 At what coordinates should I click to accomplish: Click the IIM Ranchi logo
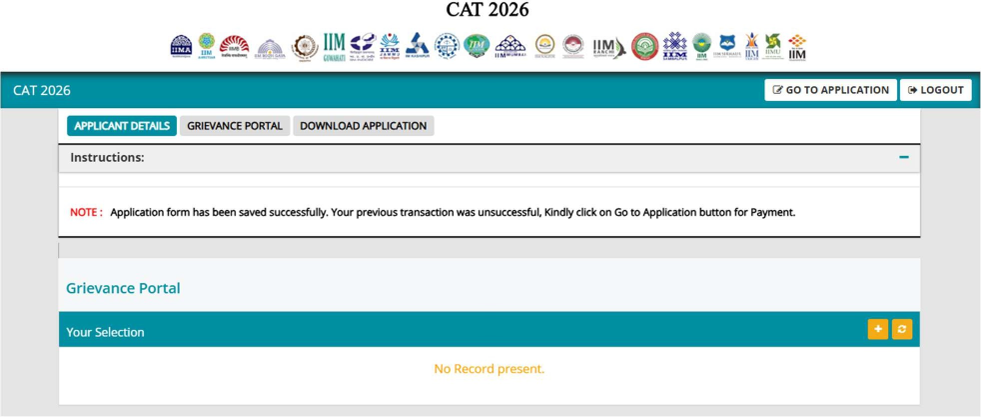(609, 48)
